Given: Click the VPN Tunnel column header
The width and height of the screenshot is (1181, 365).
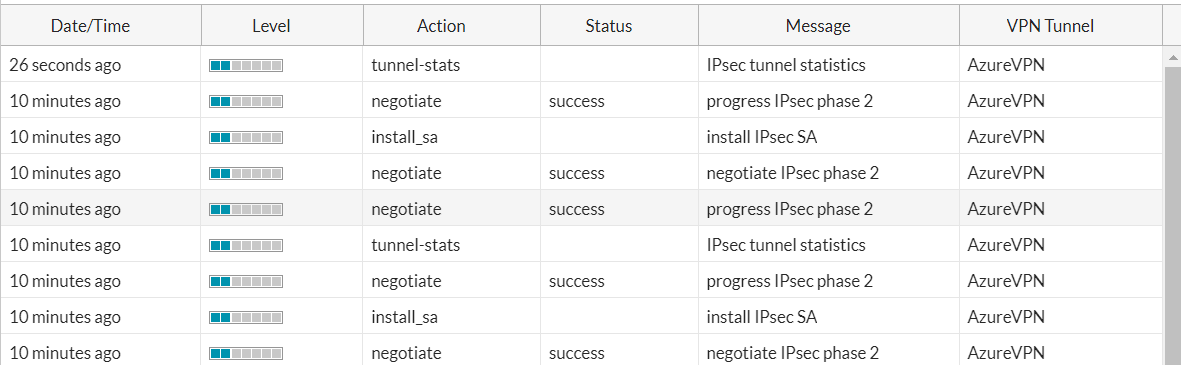Looking at the screenshot, I should [1050, 26].
